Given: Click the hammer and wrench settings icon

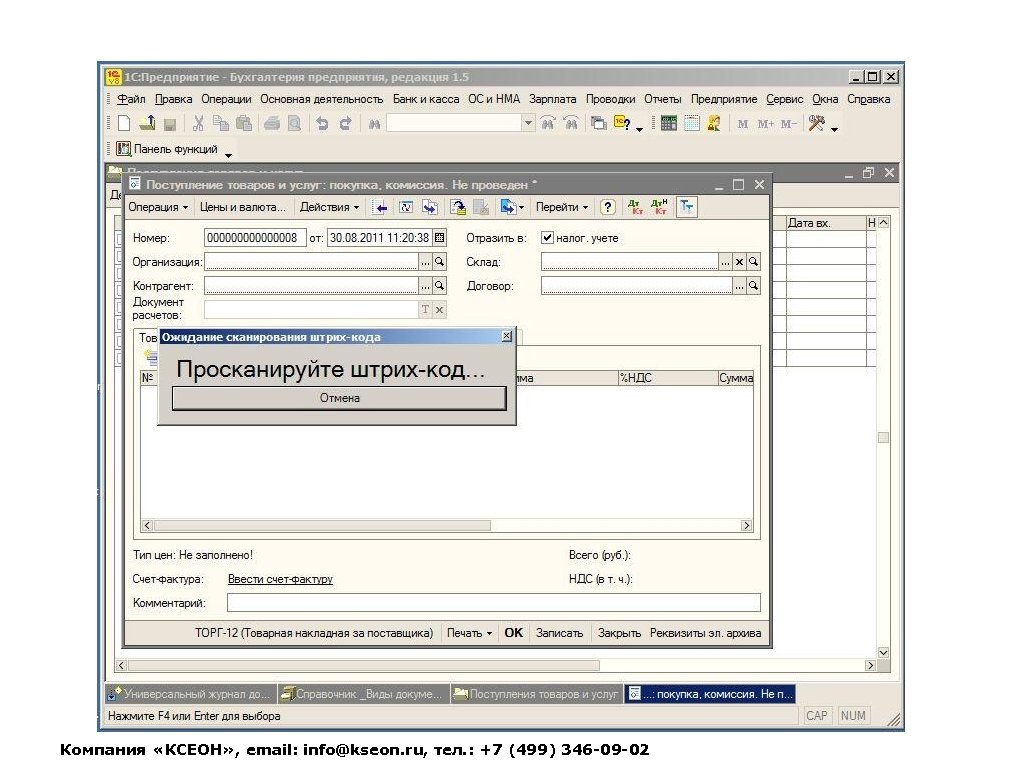Looking at the screenshot, I should [x=816, y=123].
